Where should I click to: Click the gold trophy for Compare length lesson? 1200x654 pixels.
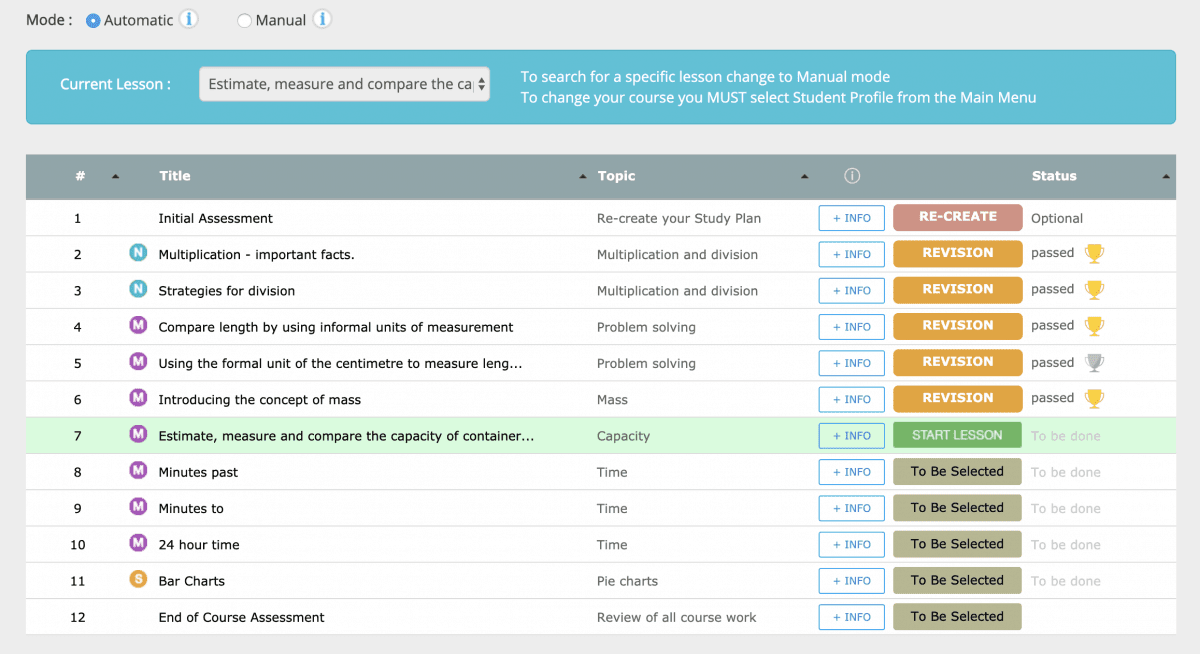[1094, 326]
